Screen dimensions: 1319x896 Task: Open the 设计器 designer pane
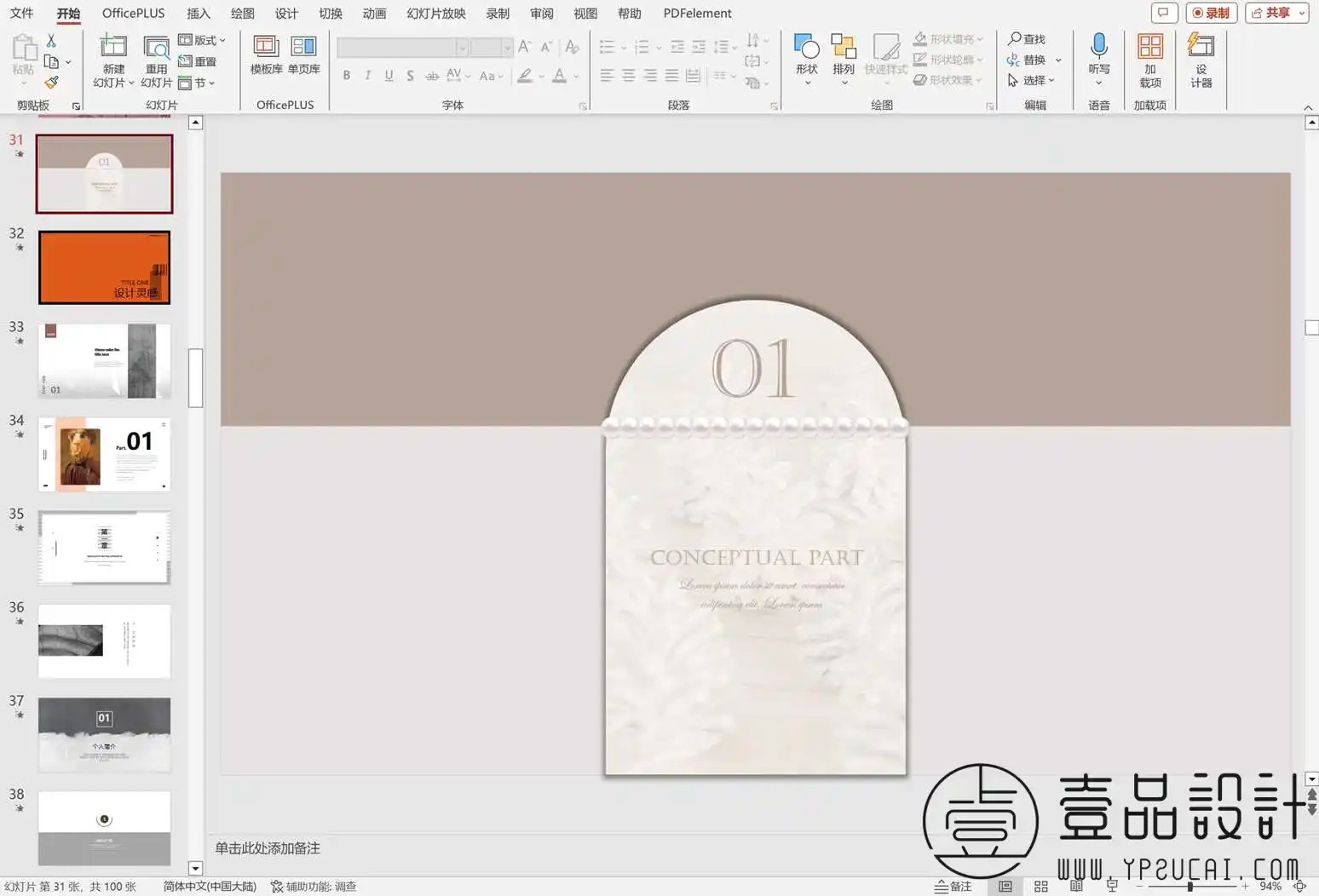coord(1201,61)
